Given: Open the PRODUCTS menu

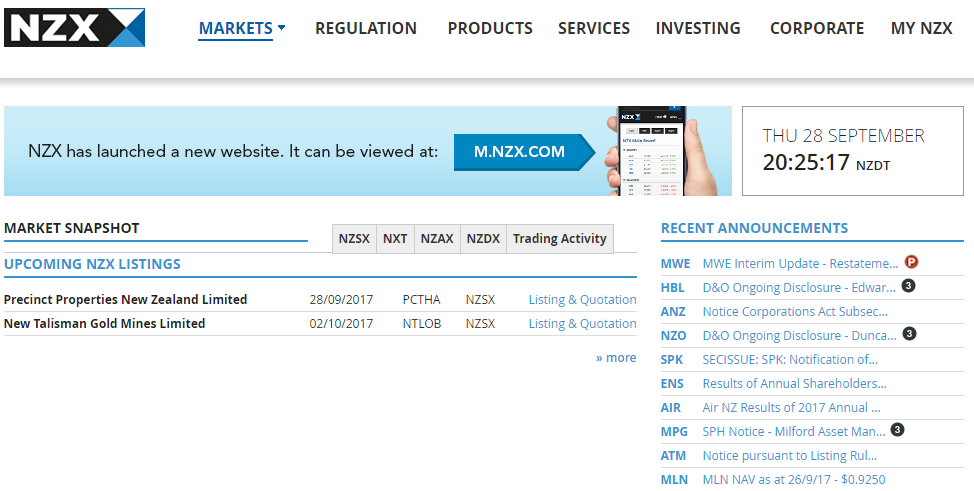Looking at the screenshot, I should coord(490,29).
